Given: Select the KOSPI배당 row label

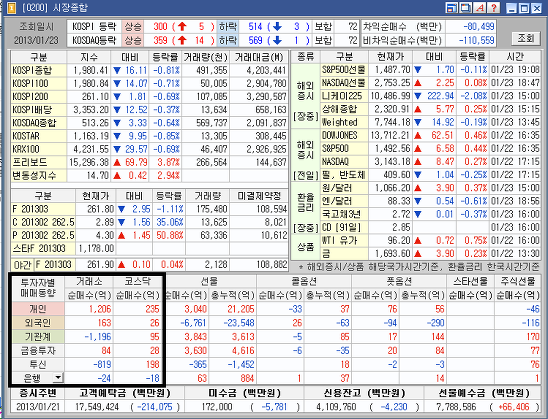Looking at the screenshot, I should (x=38, y=110).
